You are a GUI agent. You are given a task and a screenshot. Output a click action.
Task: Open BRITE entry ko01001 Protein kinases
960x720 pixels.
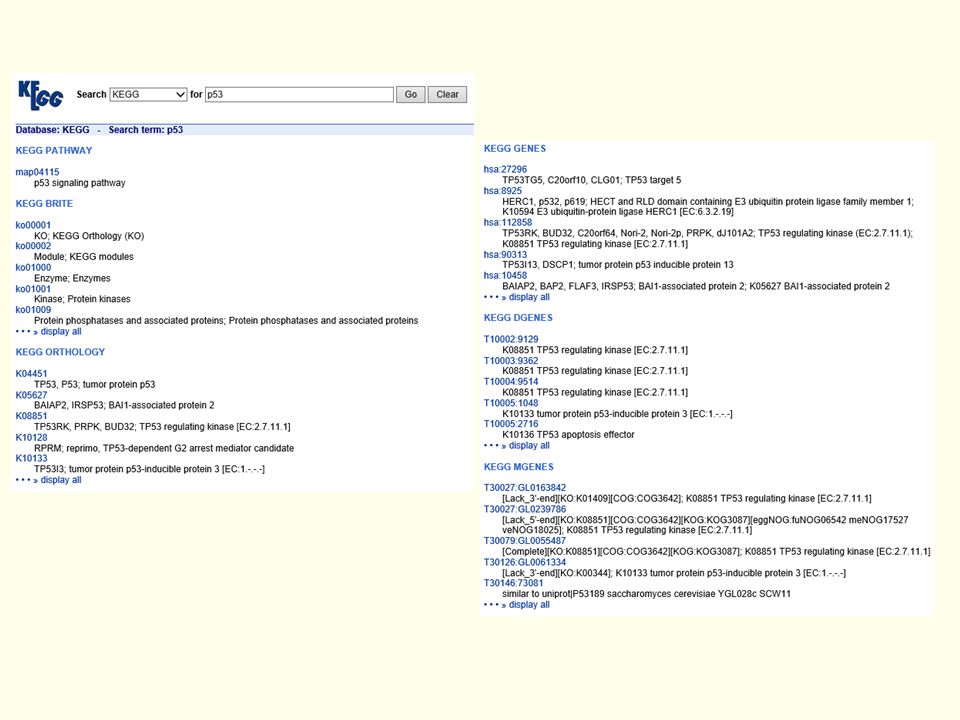click(x=33, y=289)
